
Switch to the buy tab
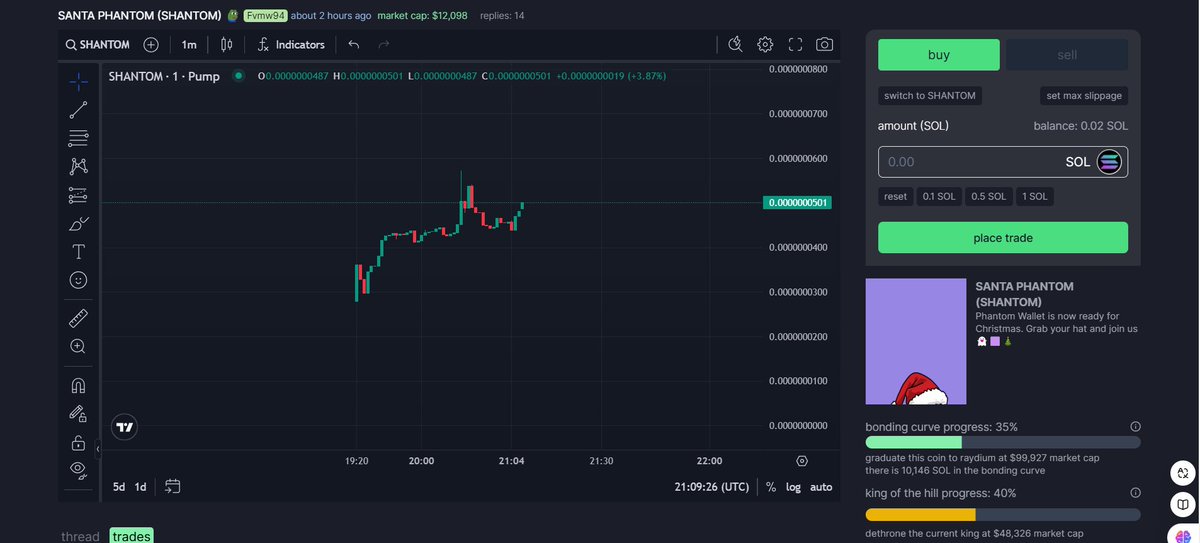point(939,55)
